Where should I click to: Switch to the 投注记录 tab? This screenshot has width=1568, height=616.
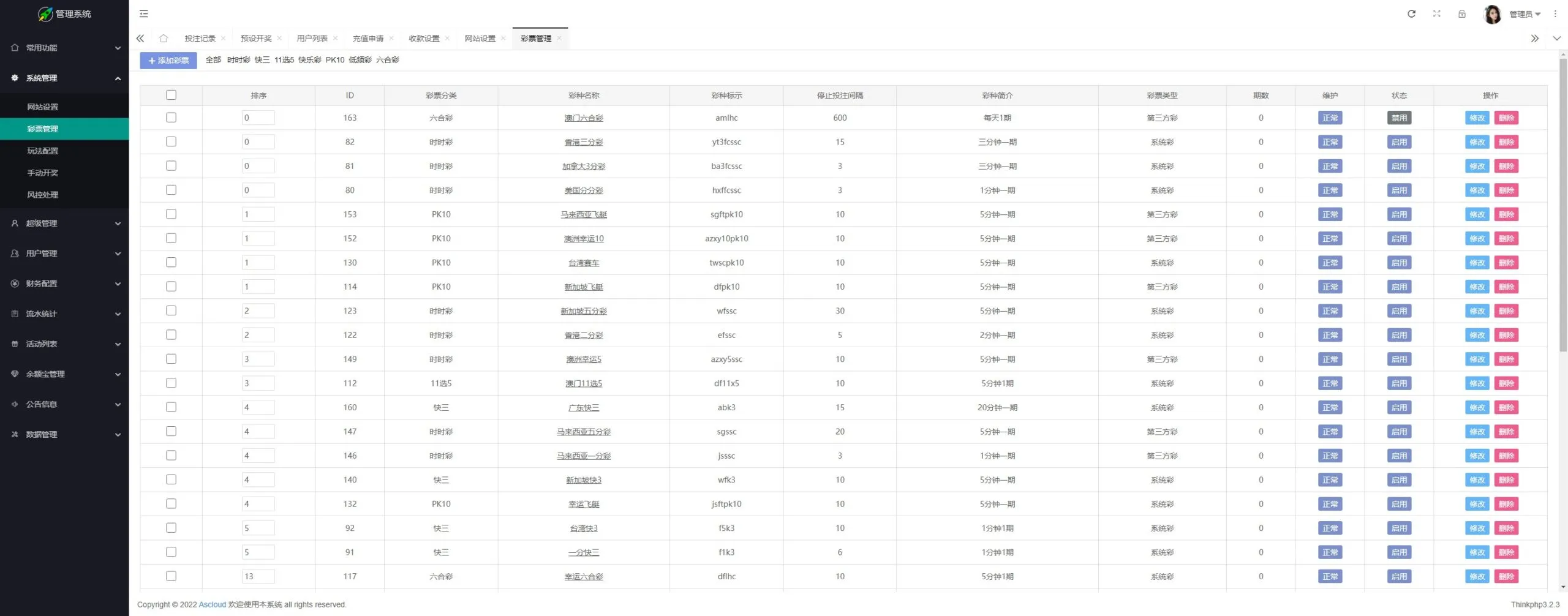point(200,38)
